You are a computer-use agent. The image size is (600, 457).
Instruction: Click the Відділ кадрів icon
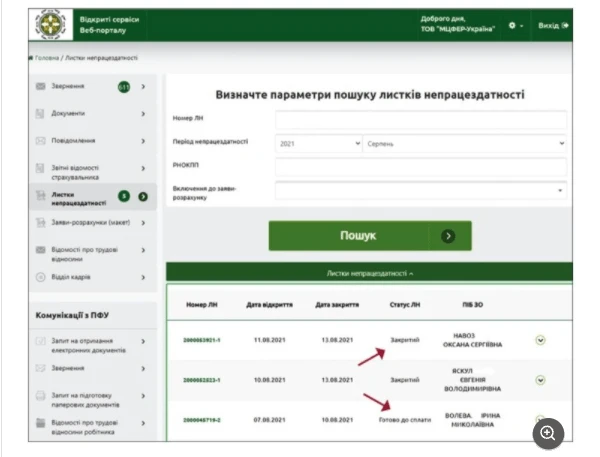pyautogui.click(x=41, y=277)
